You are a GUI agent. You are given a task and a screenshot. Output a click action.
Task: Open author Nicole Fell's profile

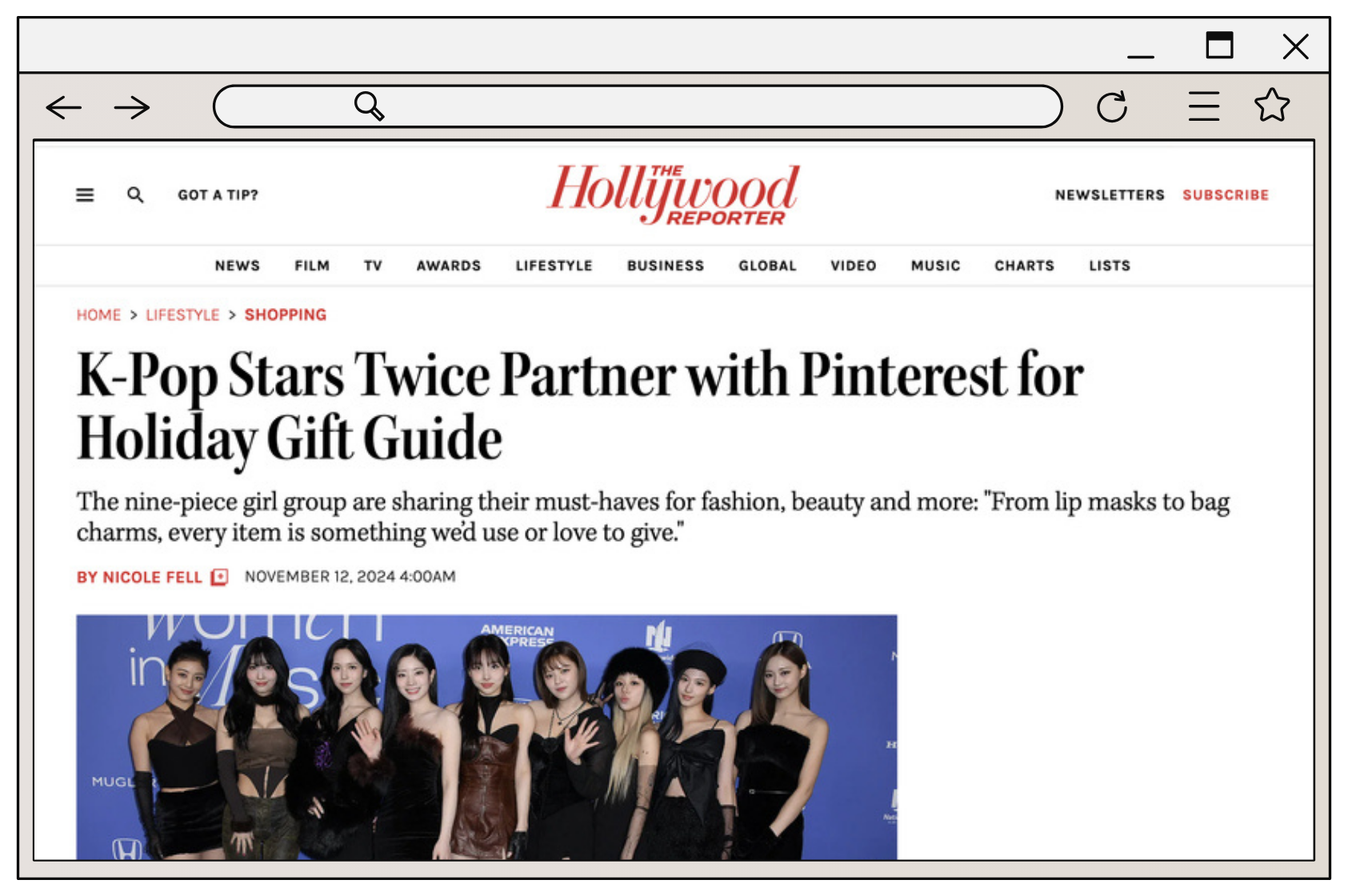(x=152, y=576)
